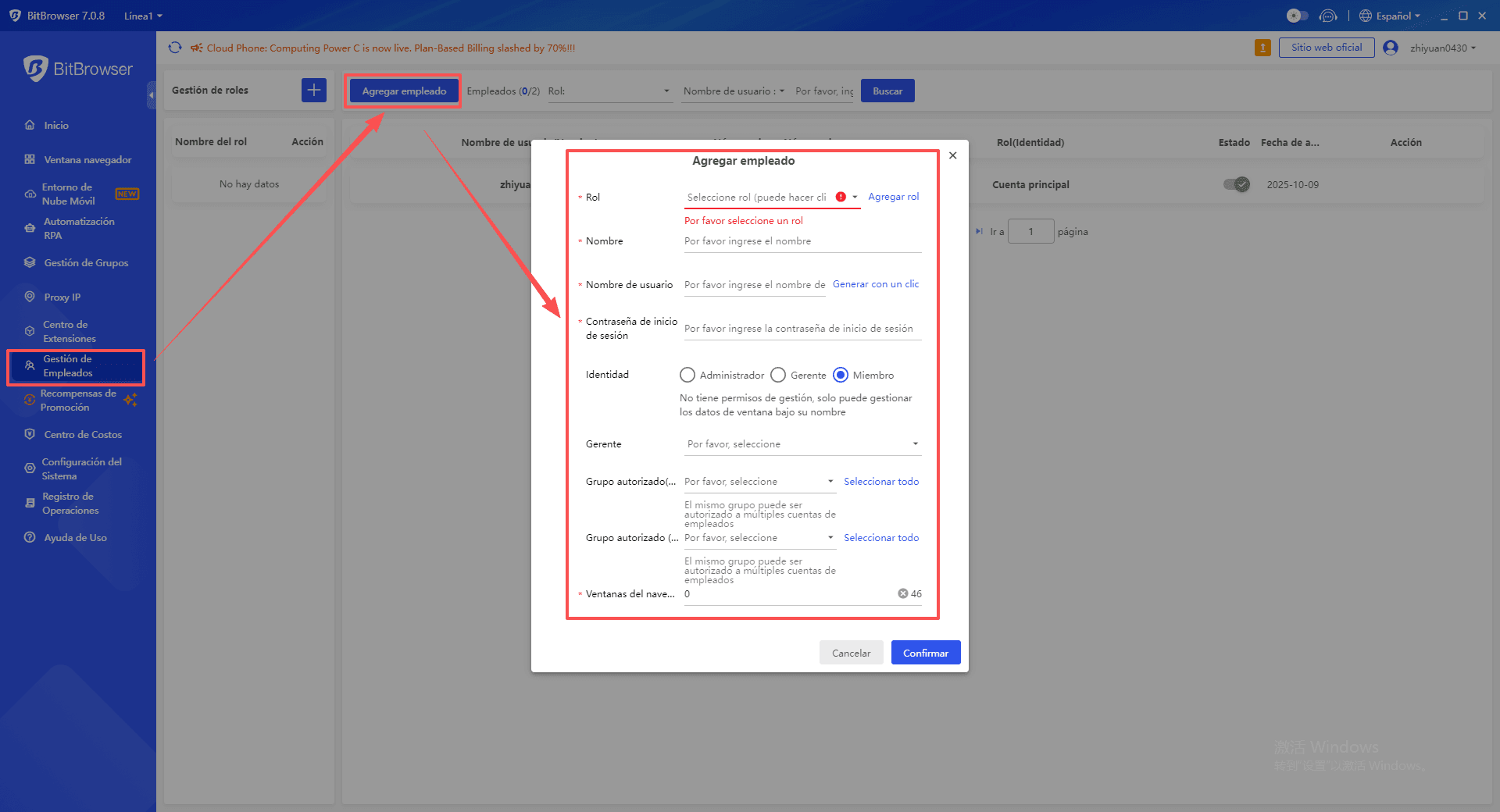Expand the Gerente dropdown in the dialog

click(802, 443)
